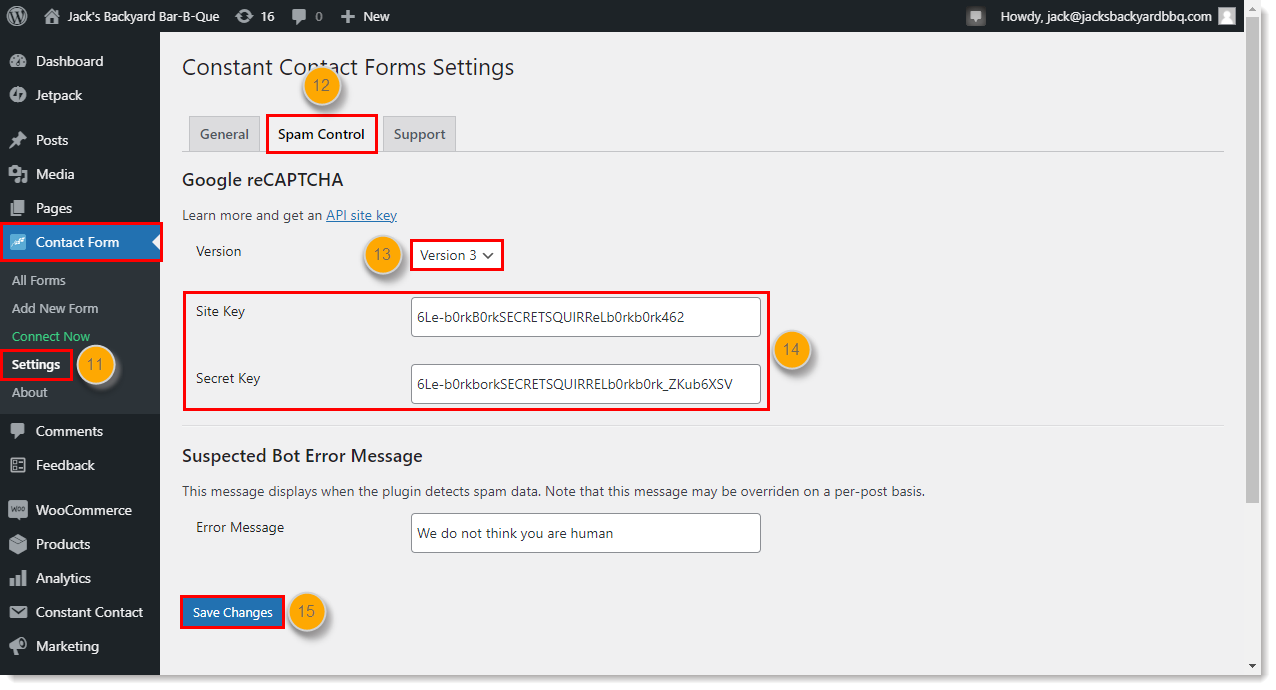Screen dimensions: 1276x690
Task: Open the Products menu label
Action: point(63,544)
